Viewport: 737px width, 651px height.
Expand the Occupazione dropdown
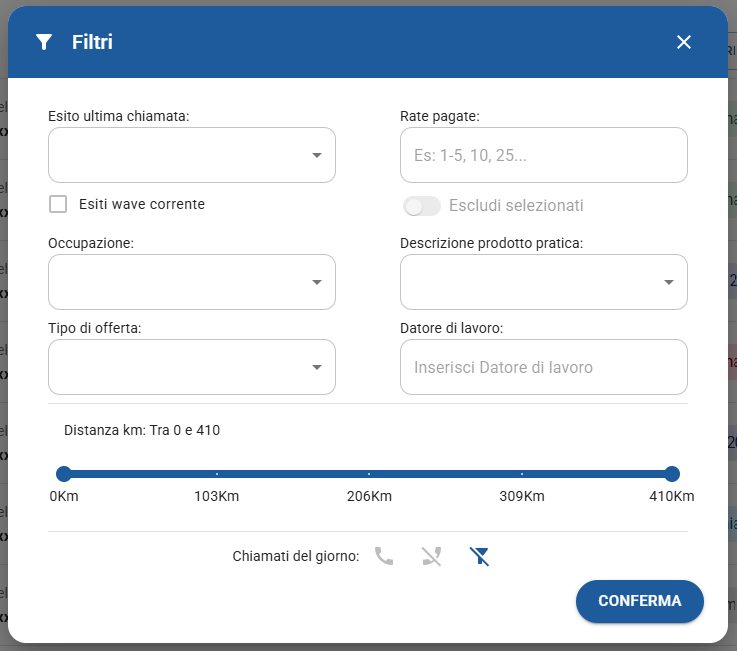pos(191,282)
